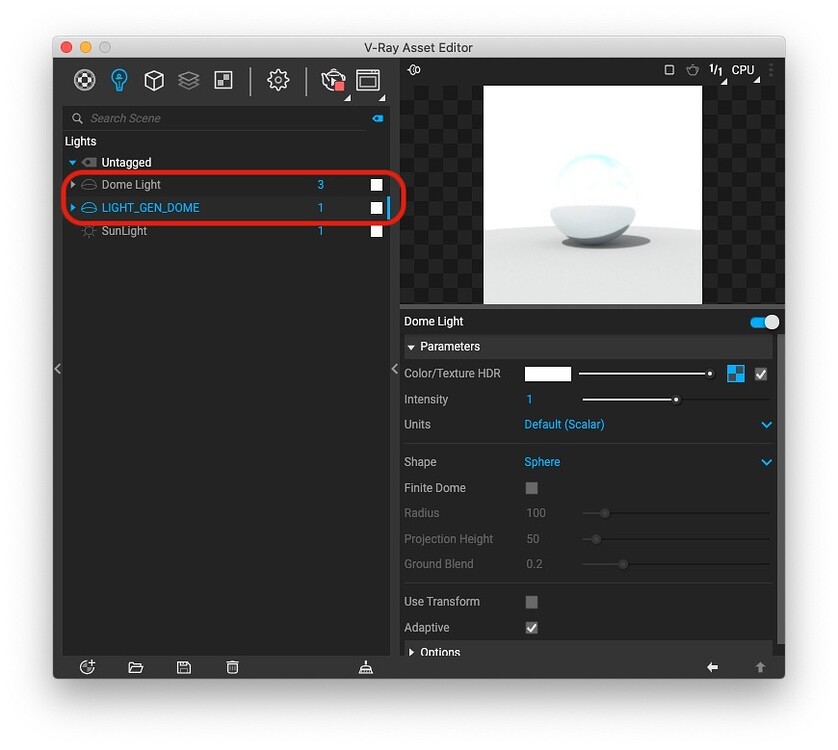Switch to the Lights panel bulb icon
Image resolution: width=838 pixels, height=750 pixels.
(119, 80)
